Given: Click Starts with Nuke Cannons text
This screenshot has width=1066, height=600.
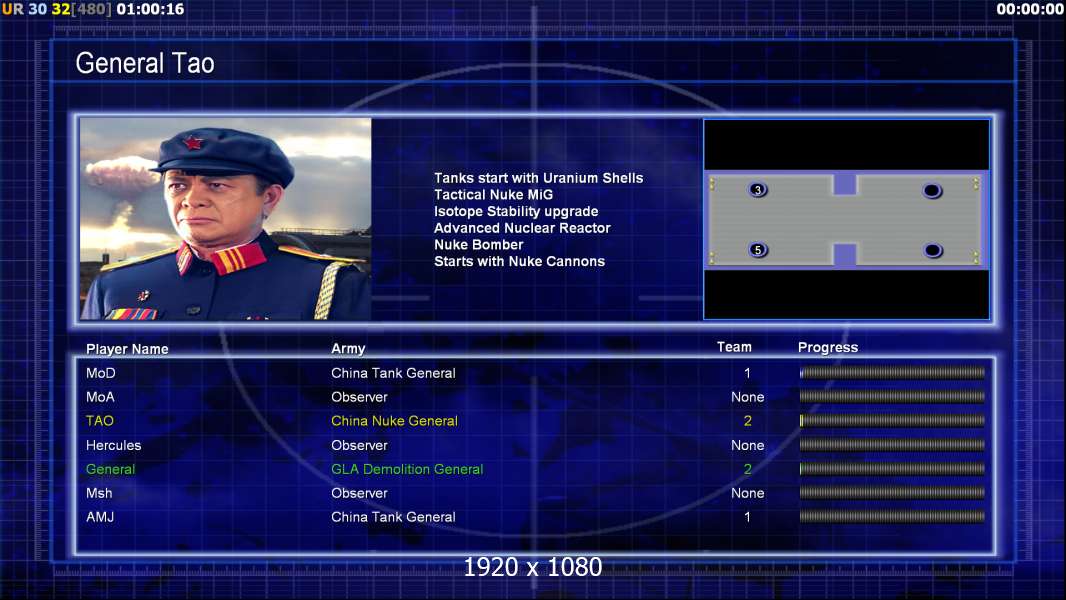Looking at the screenshot, I should [x=519, y=261].
